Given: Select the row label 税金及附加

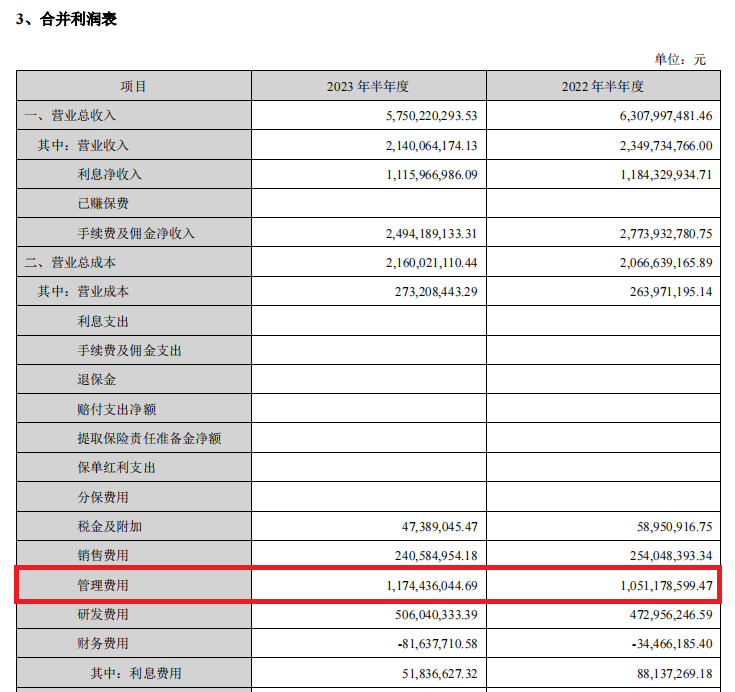Looking at the screenshot, I should coord(110,526).
